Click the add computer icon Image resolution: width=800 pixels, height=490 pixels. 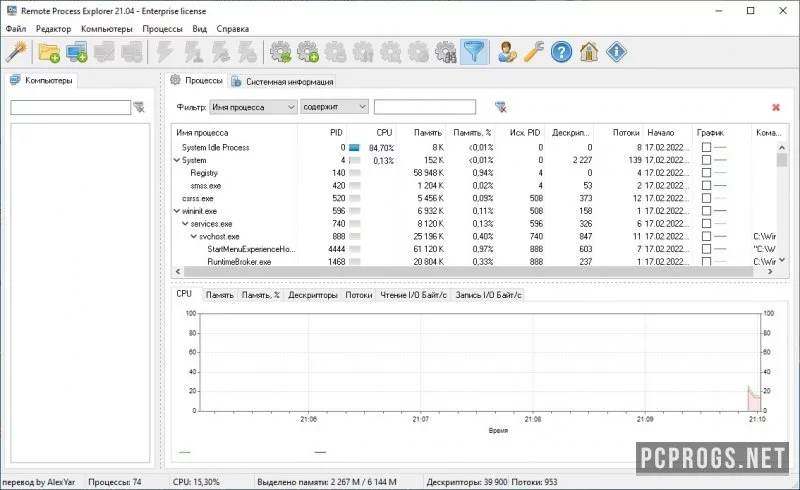77,52
